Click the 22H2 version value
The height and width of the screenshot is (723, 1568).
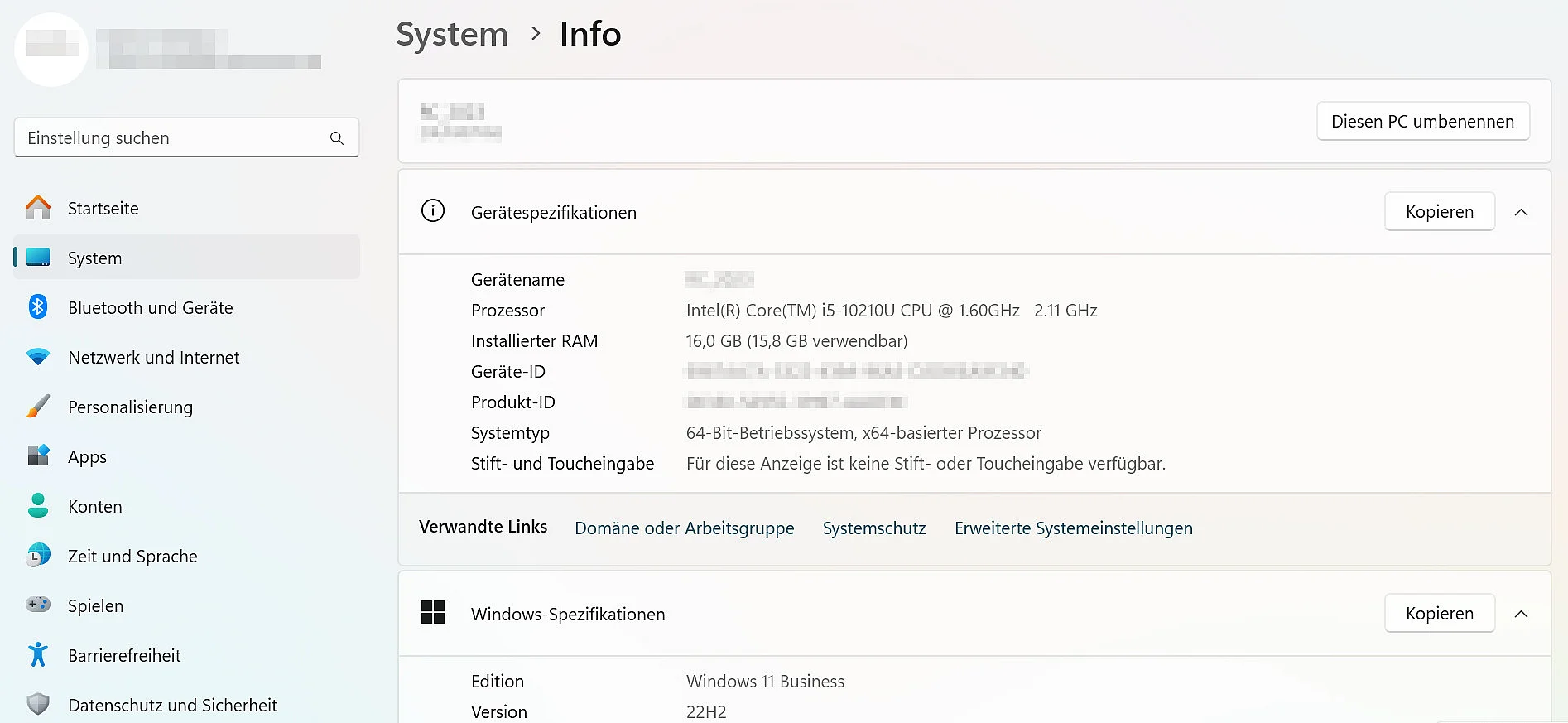pyautogui.click(x=706, y=712)
